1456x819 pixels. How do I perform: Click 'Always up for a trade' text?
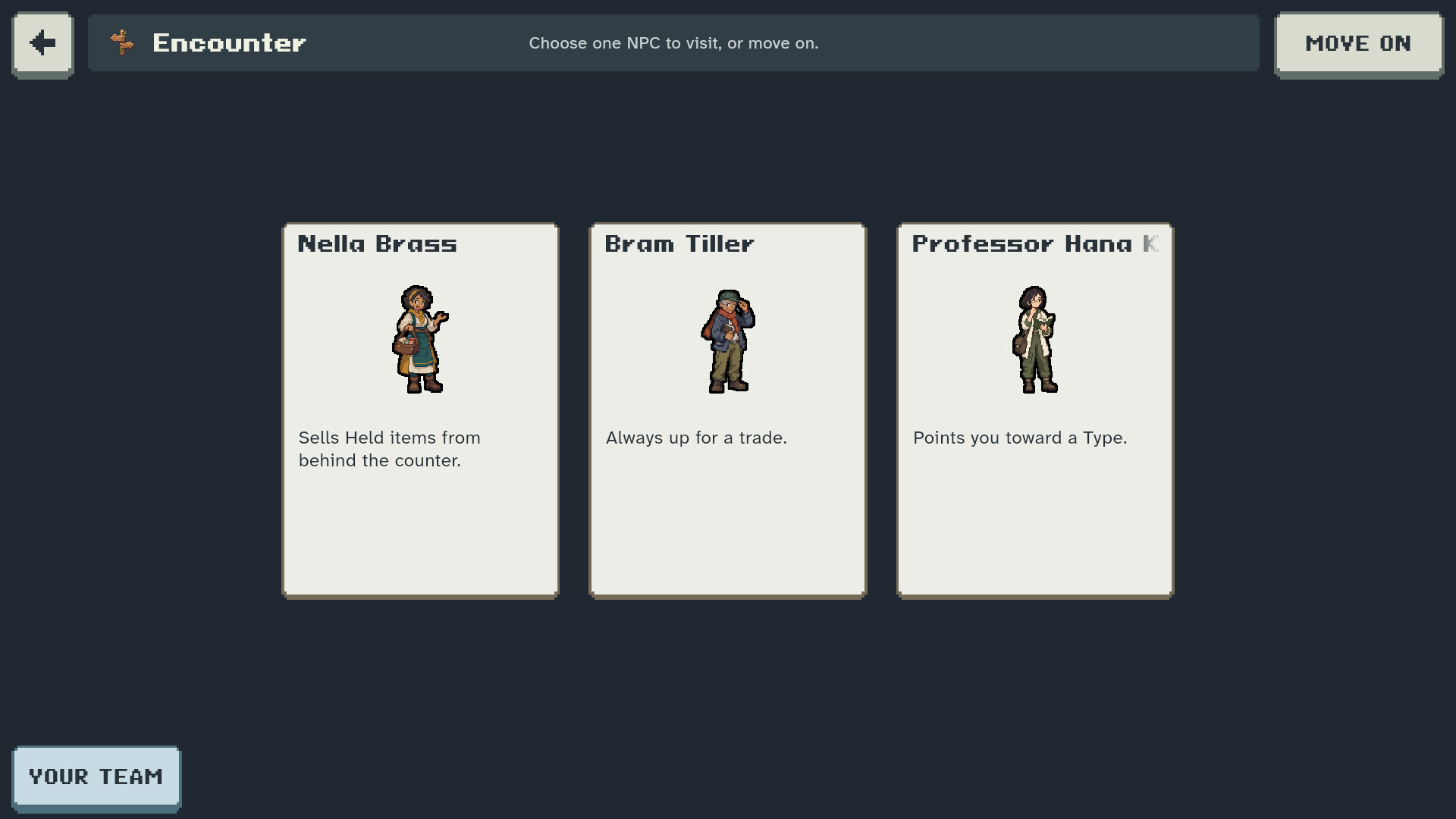click(696, 438)
